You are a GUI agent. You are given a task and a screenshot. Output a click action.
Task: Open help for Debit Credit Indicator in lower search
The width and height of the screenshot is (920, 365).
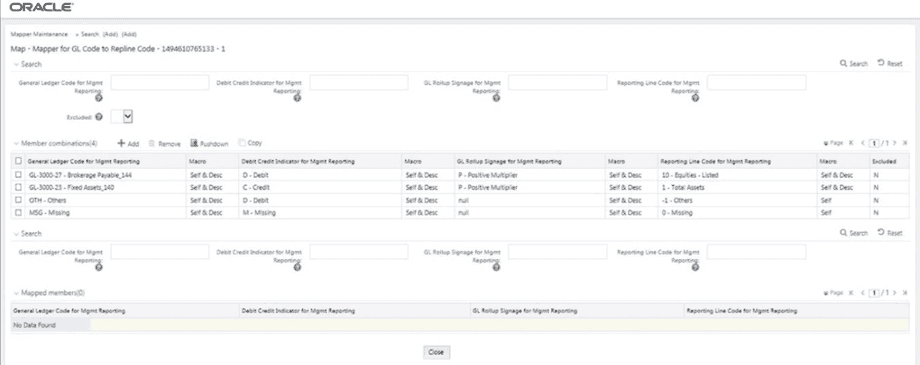[297, 267]
